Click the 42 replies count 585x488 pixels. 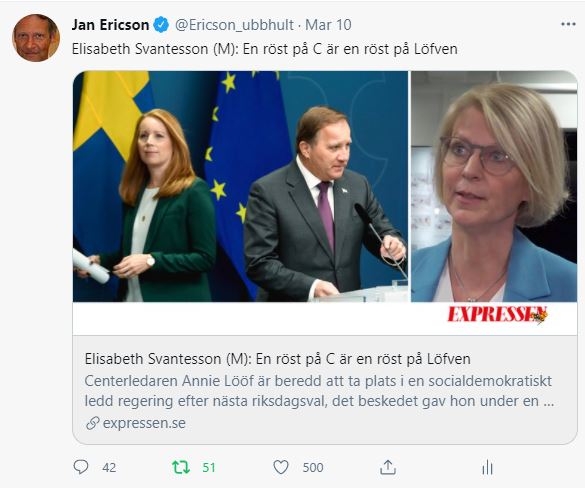(109, 467)
